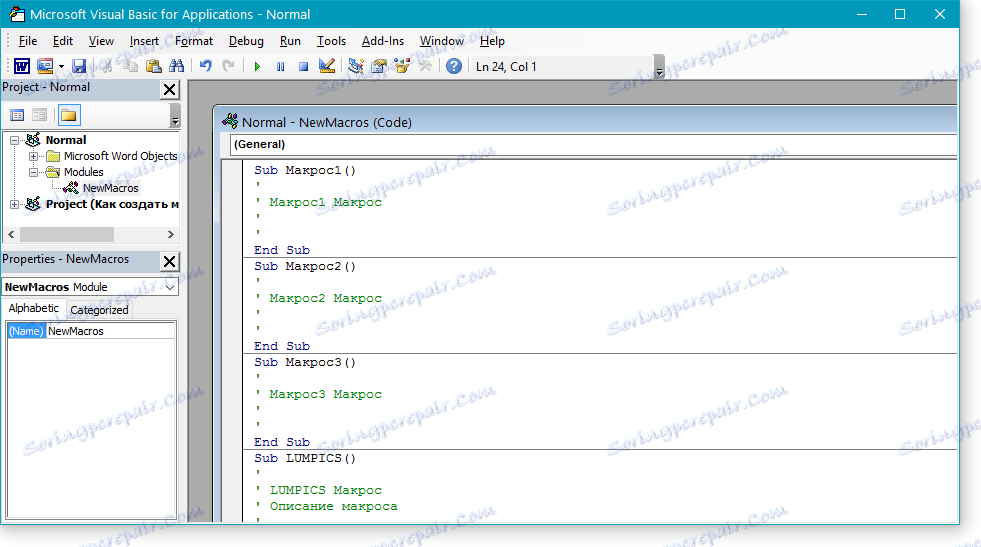Click the Help question mark icon
Screen dimensions: 981x547
pyautogui.click(x=454, y=67)
